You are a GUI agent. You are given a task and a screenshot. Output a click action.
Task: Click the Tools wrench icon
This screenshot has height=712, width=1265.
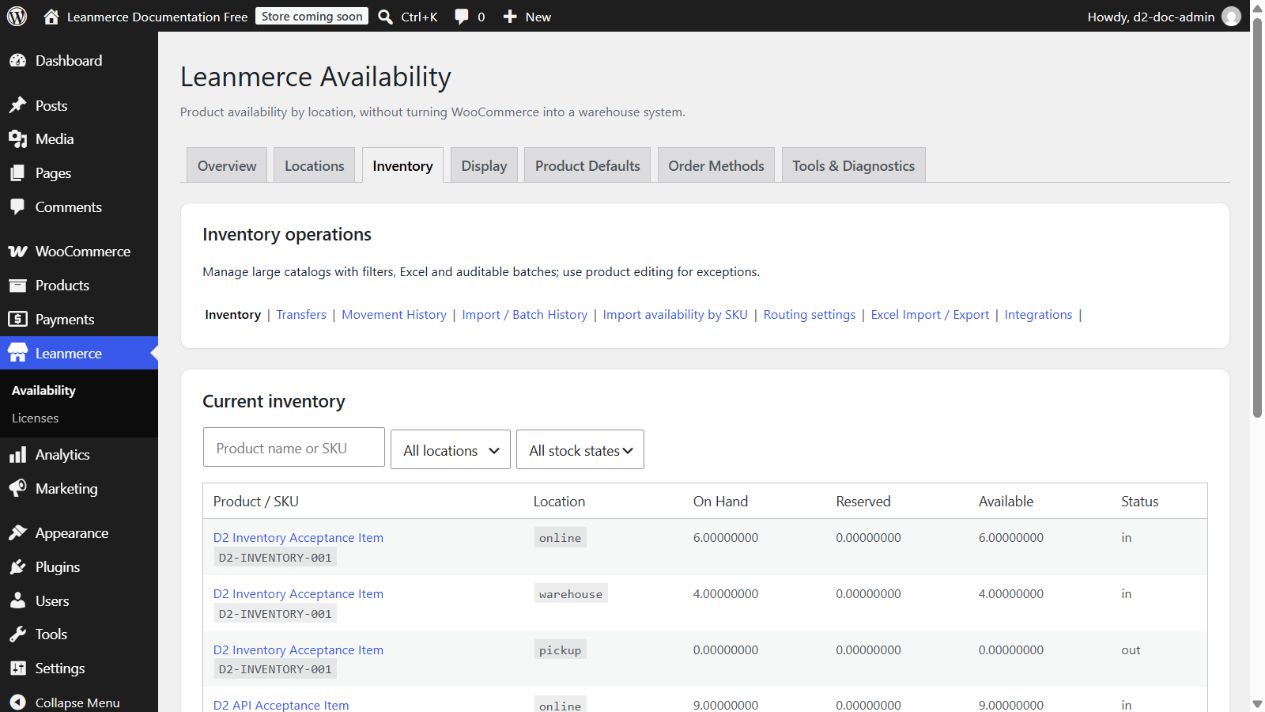[17, 634]
